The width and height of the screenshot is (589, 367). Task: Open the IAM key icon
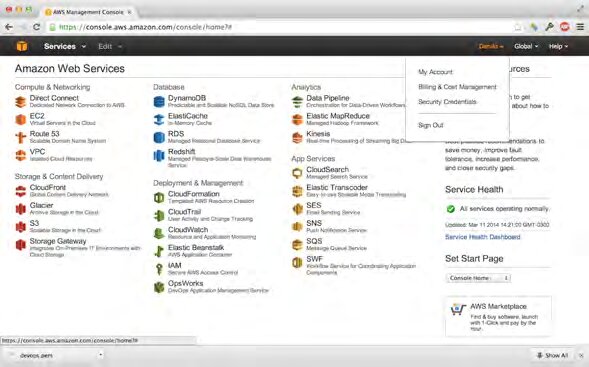[159, 269]
